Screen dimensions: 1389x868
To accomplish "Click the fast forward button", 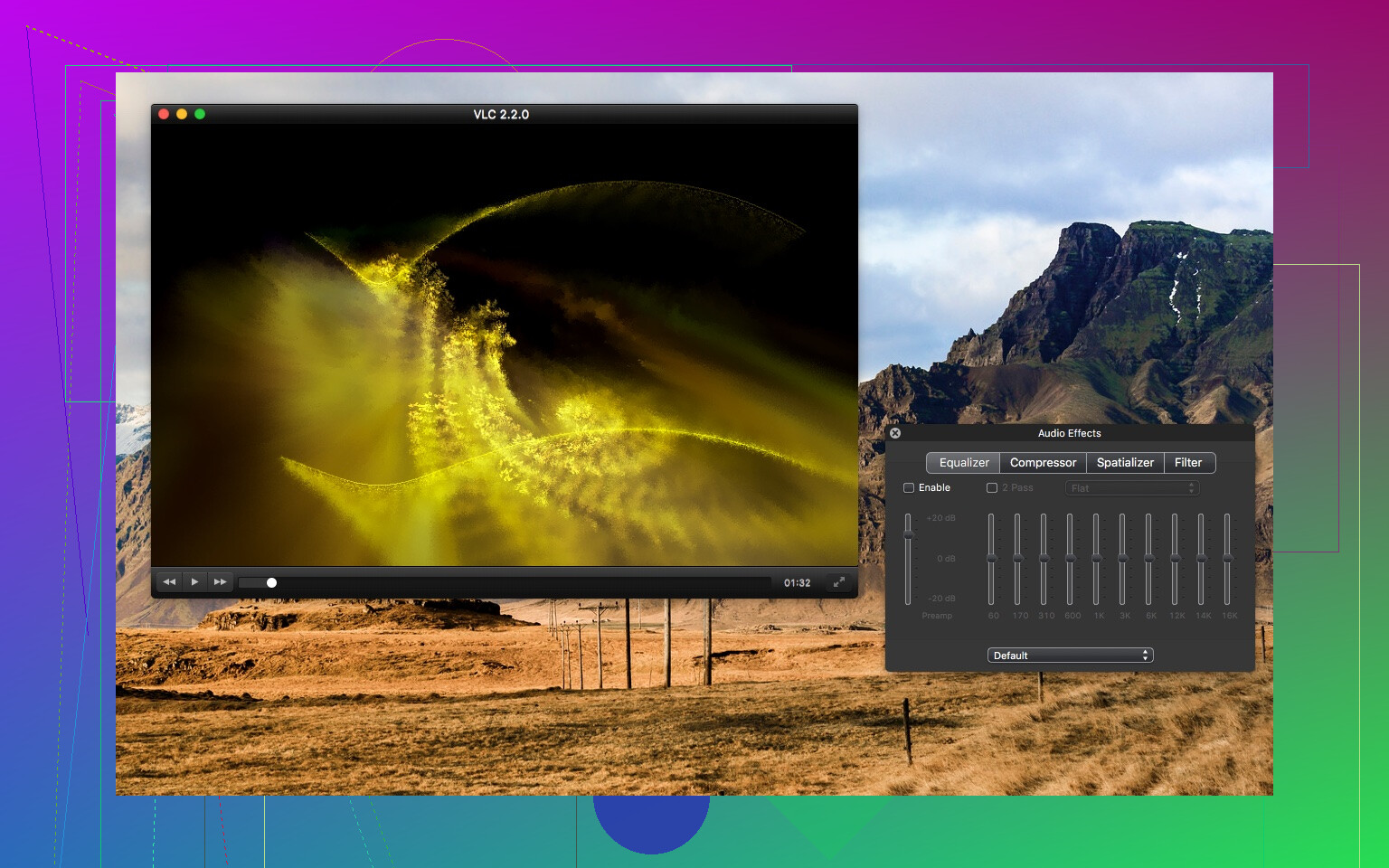I will (x=220, y=582).
